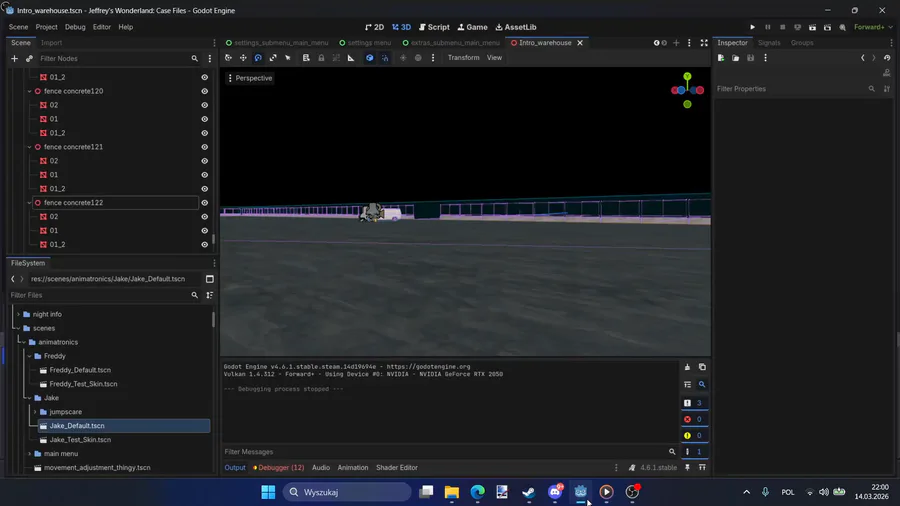This screenshot has height=506, width=900.
Task: Open the object history icon in Inspector
Action: point(887,58)
